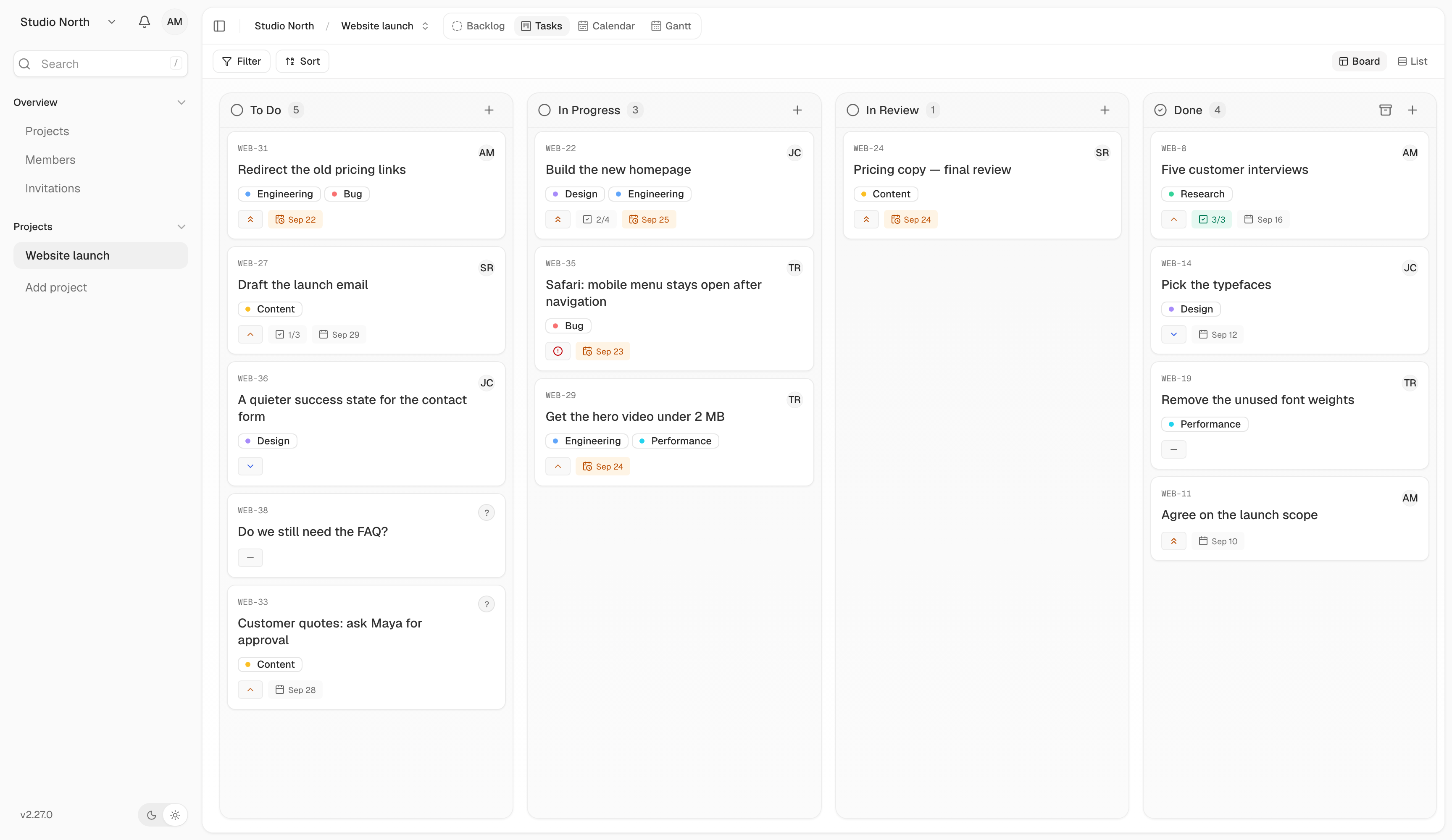Add a card to In Review column
Viewport: 1452px width, 840px height.
1105,110
